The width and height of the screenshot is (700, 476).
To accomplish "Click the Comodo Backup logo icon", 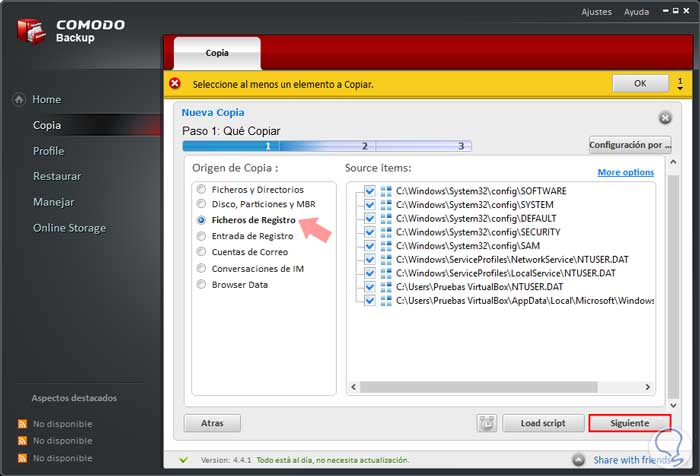I will tap(31, 31).
